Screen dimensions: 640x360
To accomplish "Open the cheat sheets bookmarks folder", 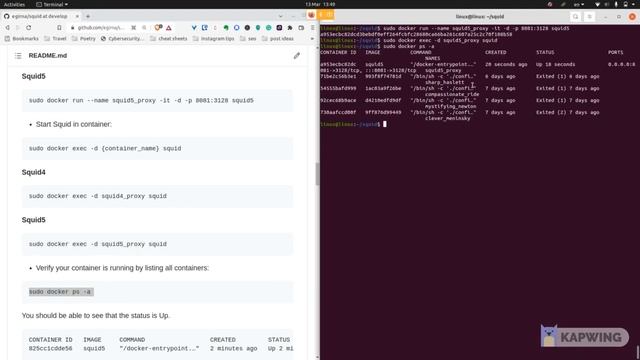I will point(169,38).
